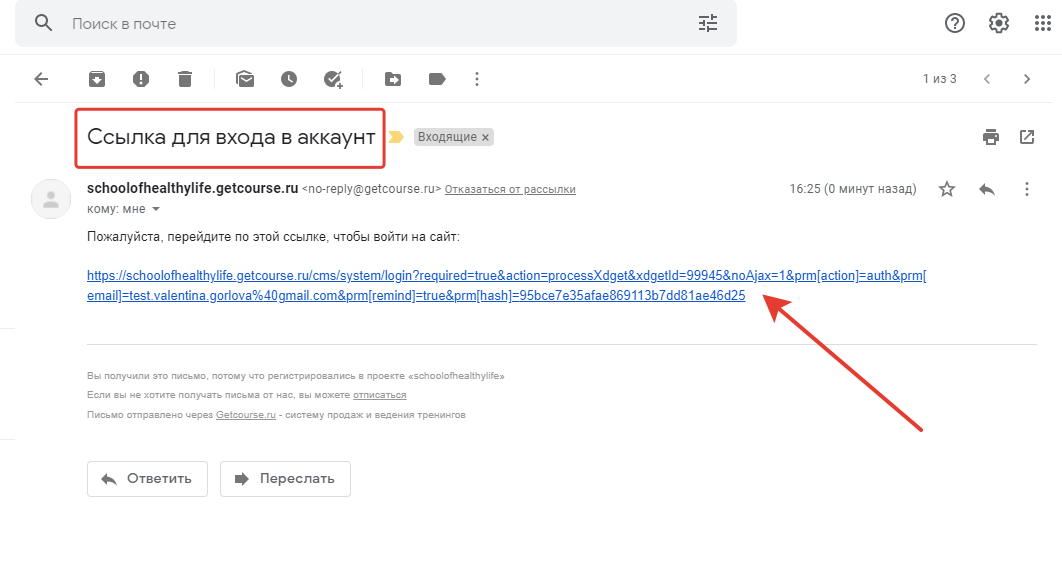Image resolution: width=1062 pixels, height=572 pixels.
Task: Open the Getcourse.ru footer link
Action: click(x=246, y=415)
